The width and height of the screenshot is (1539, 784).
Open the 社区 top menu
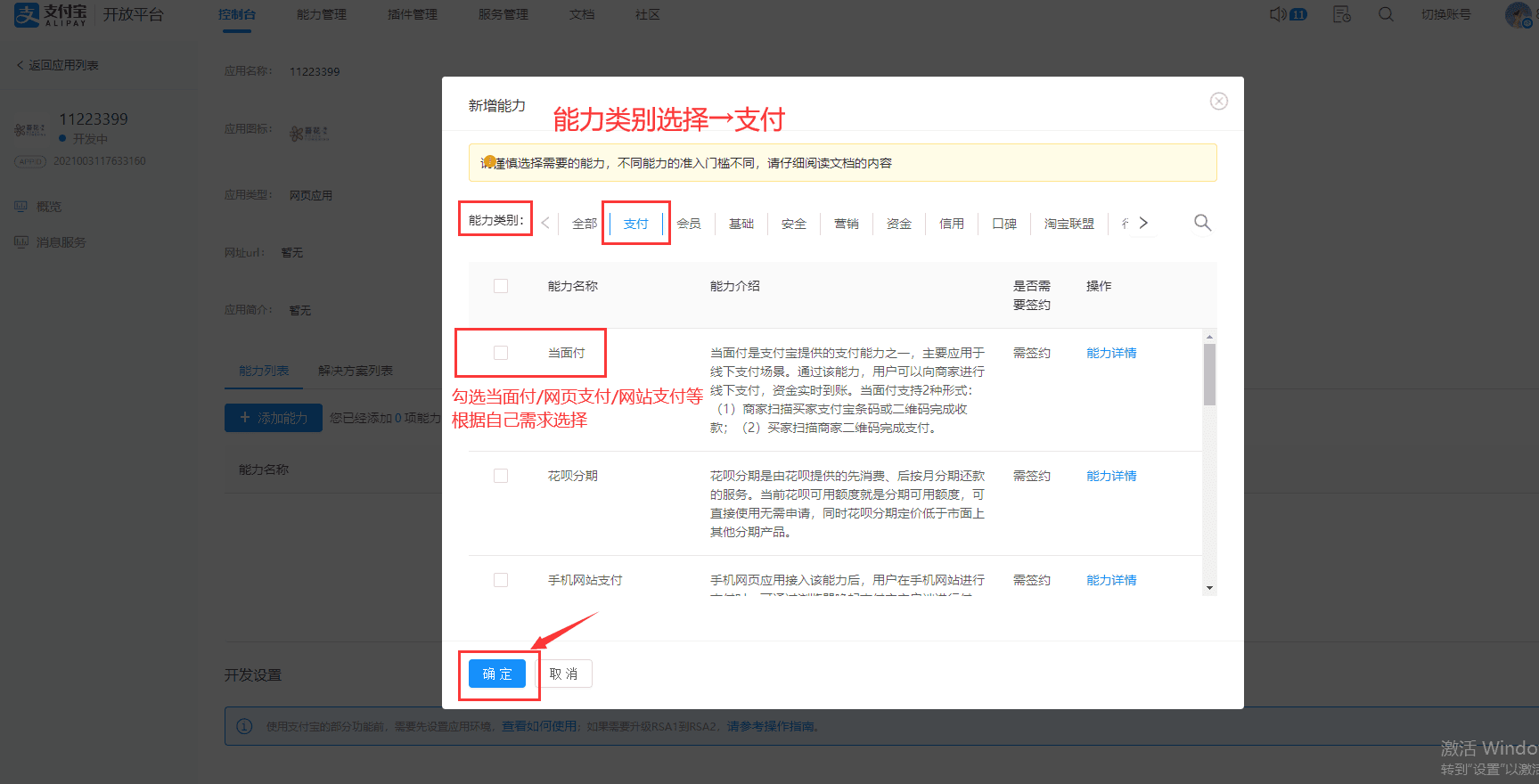coord(648,14)
